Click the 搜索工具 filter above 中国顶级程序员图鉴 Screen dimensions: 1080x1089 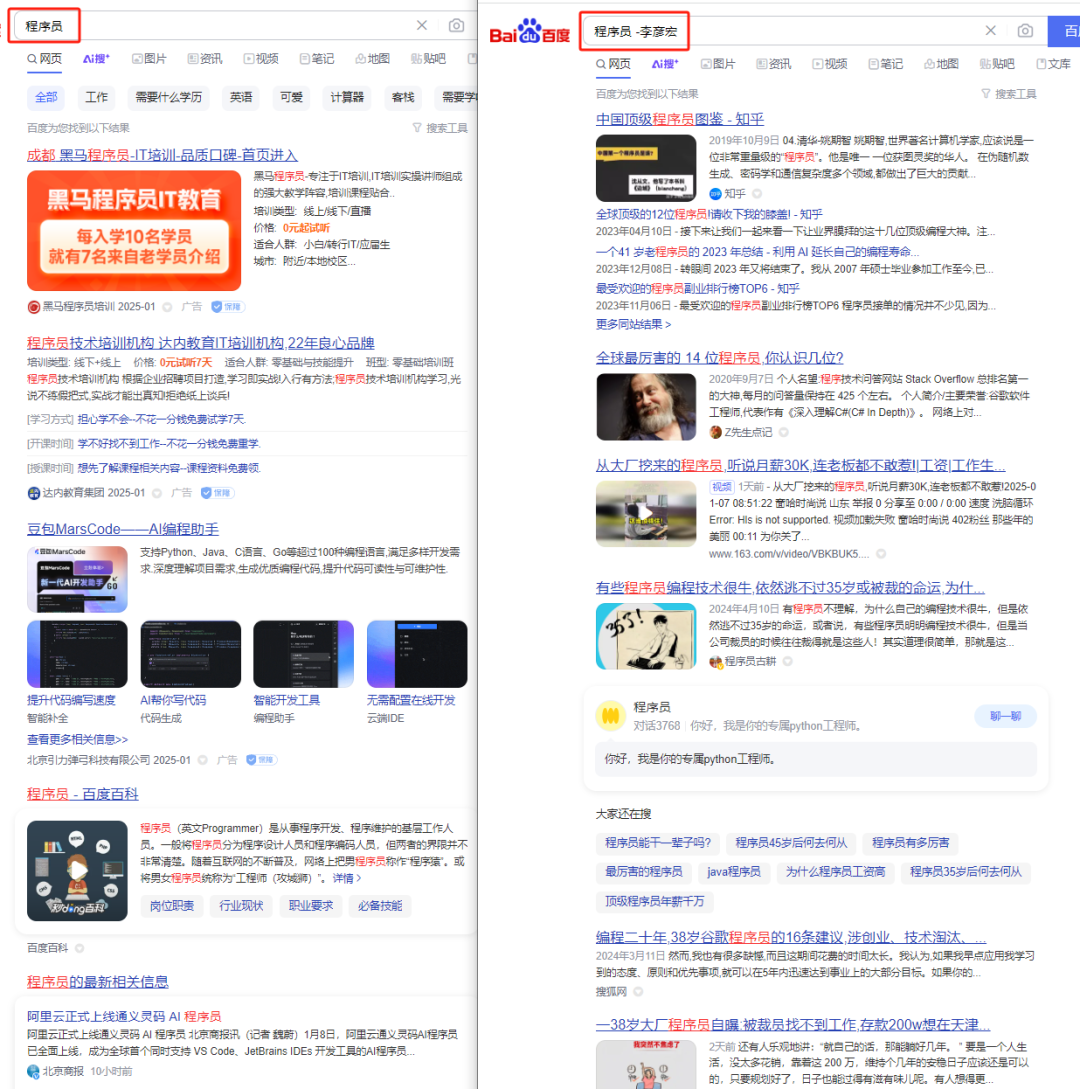[x=1008, y=94]
